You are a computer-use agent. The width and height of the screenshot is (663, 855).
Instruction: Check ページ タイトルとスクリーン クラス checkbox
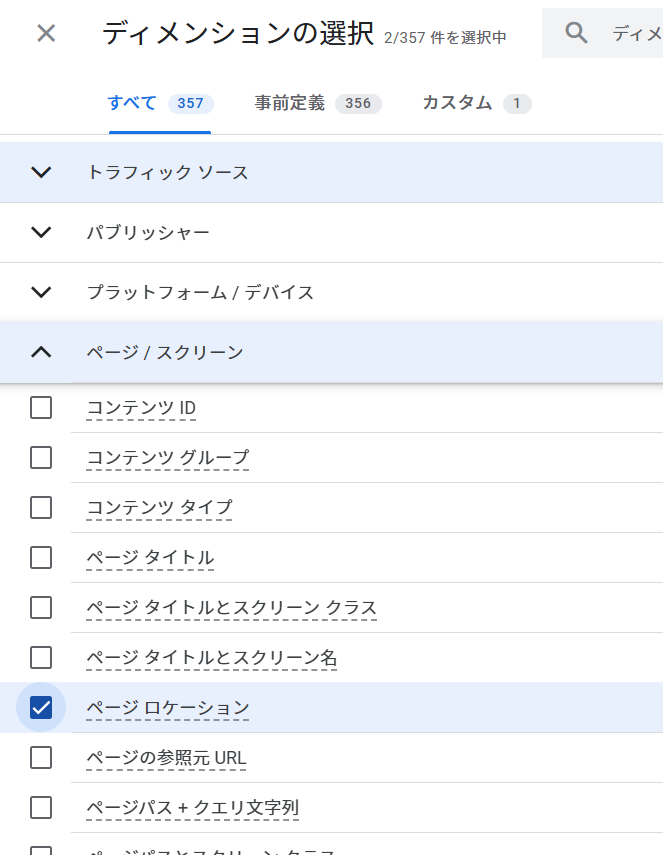[41, 607]
